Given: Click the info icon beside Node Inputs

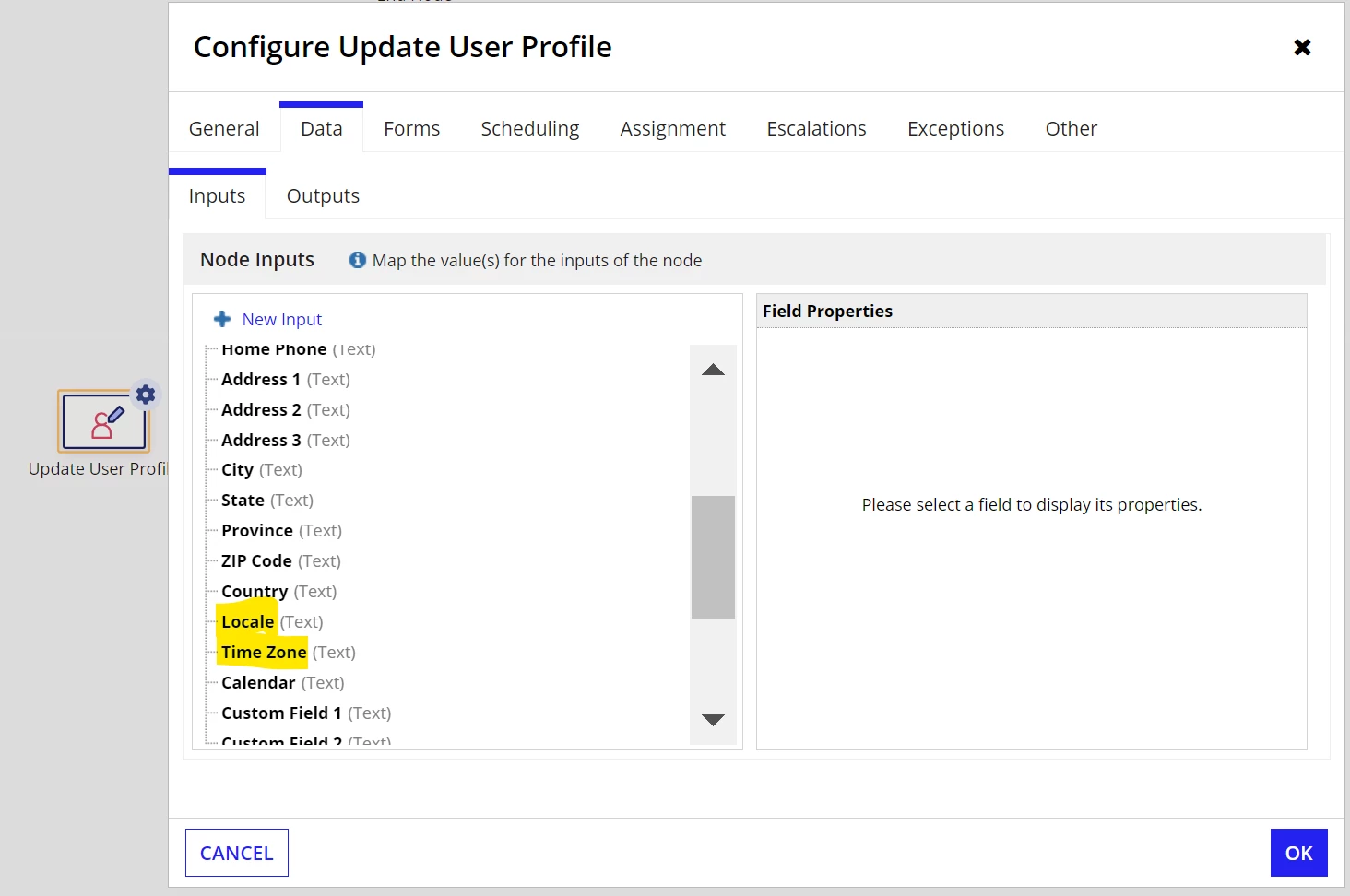Looking at the screenshot, I should pyautogui.click(x=358, y=260).
